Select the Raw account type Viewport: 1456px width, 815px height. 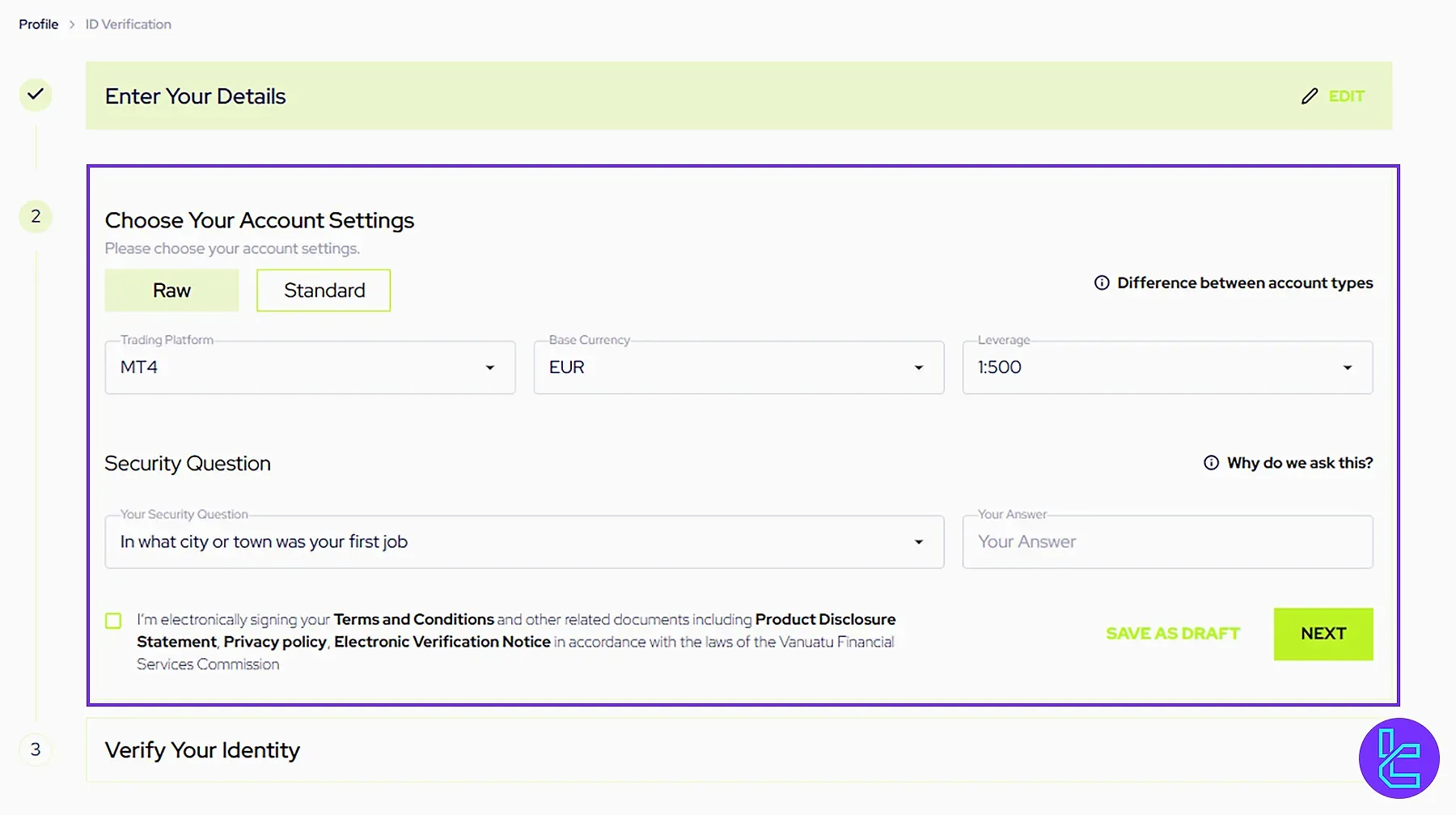pos(171,290)
